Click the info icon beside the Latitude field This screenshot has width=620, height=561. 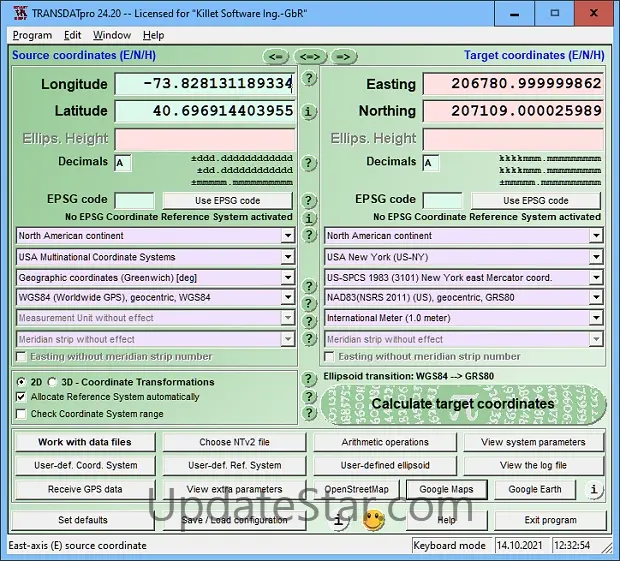tap(309, 111)
